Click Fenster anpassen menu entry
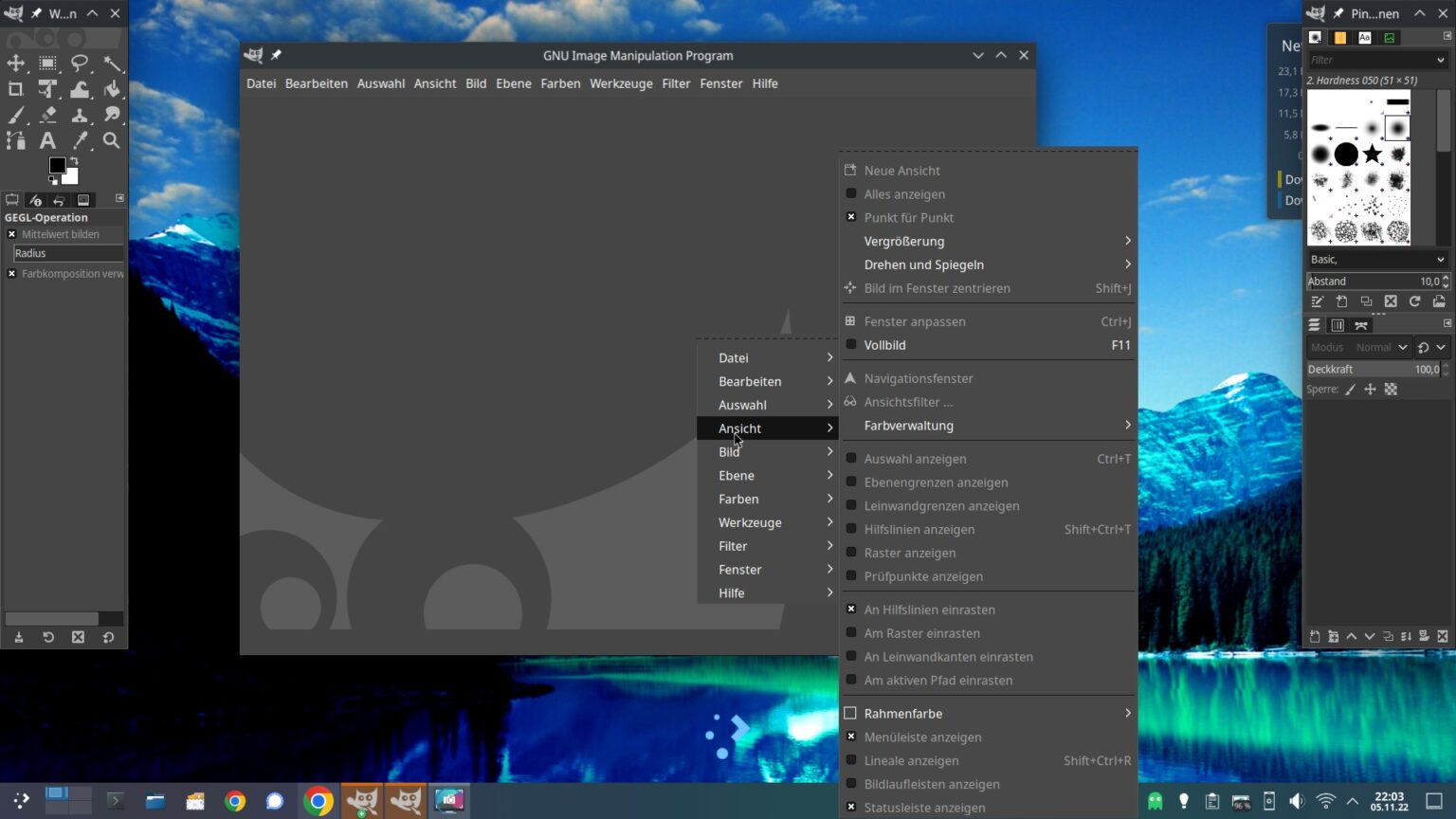Viewport: 1456px width, 819px height. (x=988, y=321)
